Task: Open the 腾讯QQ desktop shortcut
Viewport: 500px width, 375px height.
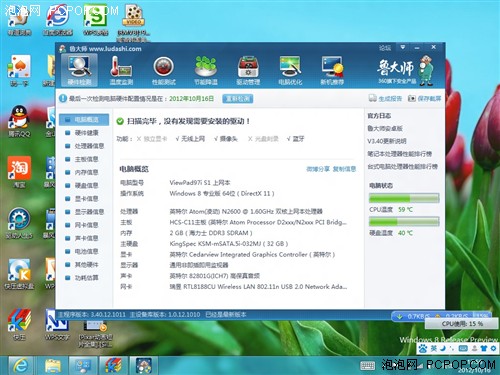Action: [19, 121]
